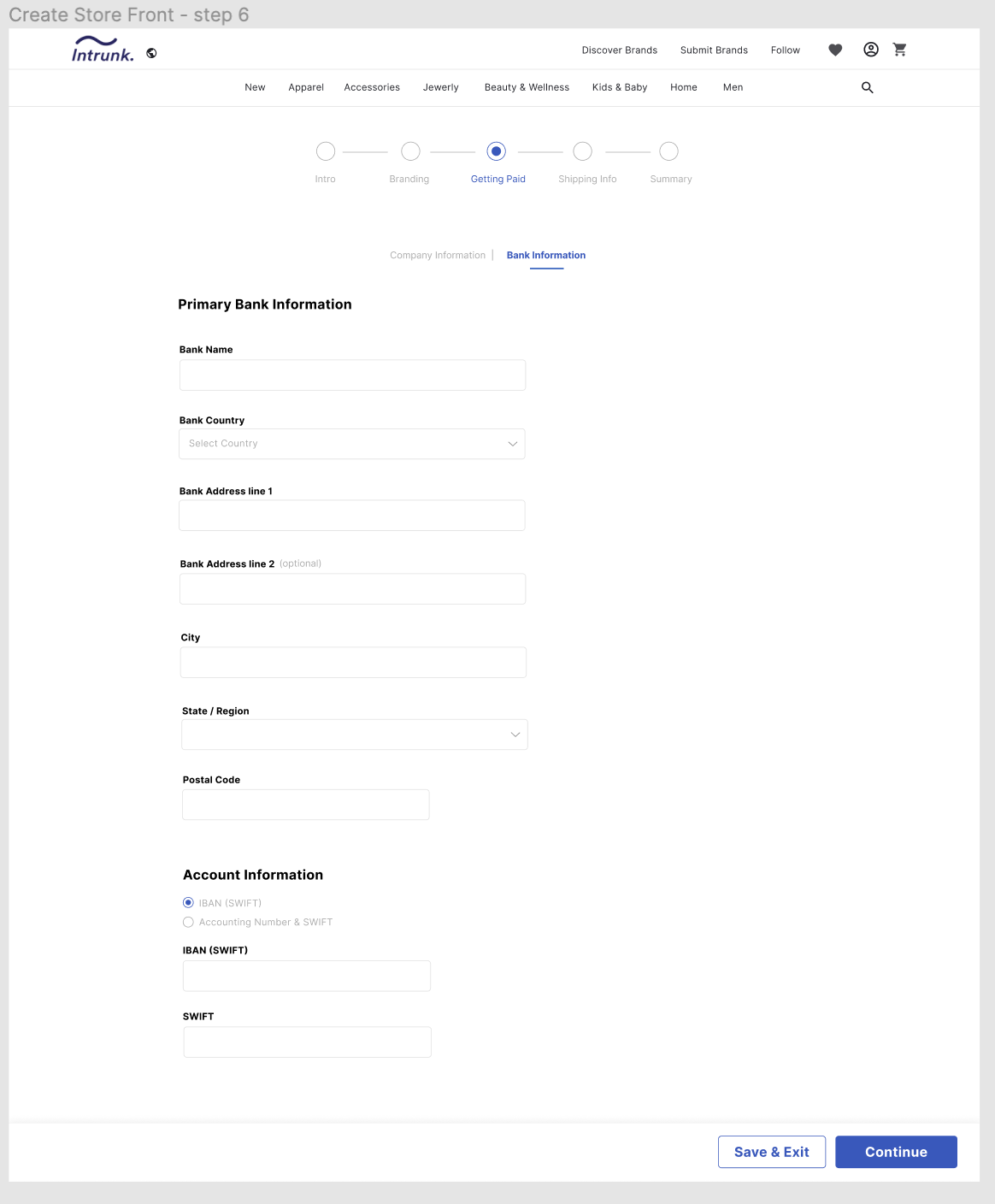Switch to Company Information tab
Image resolution: width=995 pixels, height=1204 pixels.
pos(438,256)
